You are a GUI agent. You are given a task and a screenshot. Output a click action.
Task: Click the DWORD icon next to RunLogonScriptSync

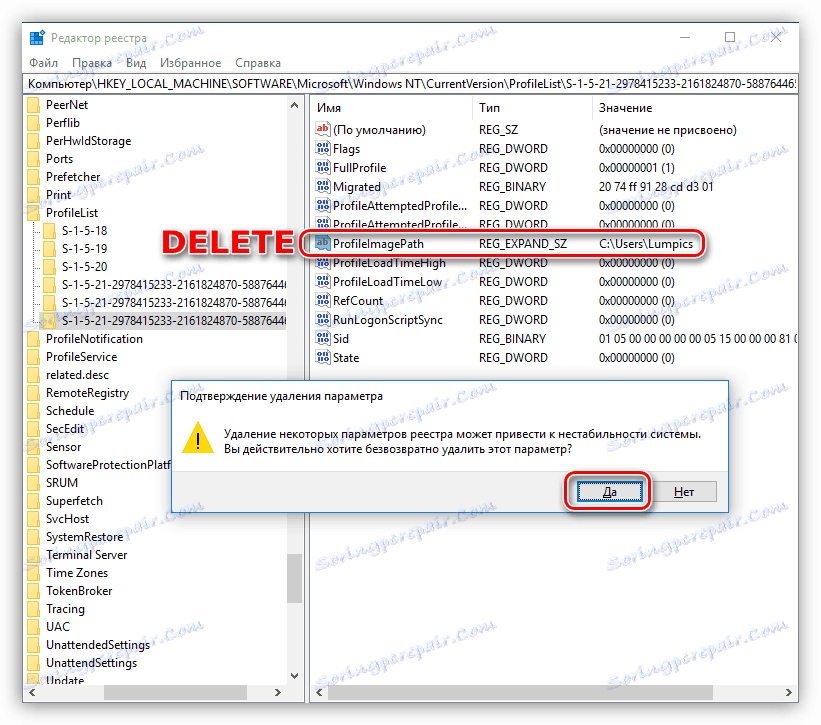tap(323, 319)
